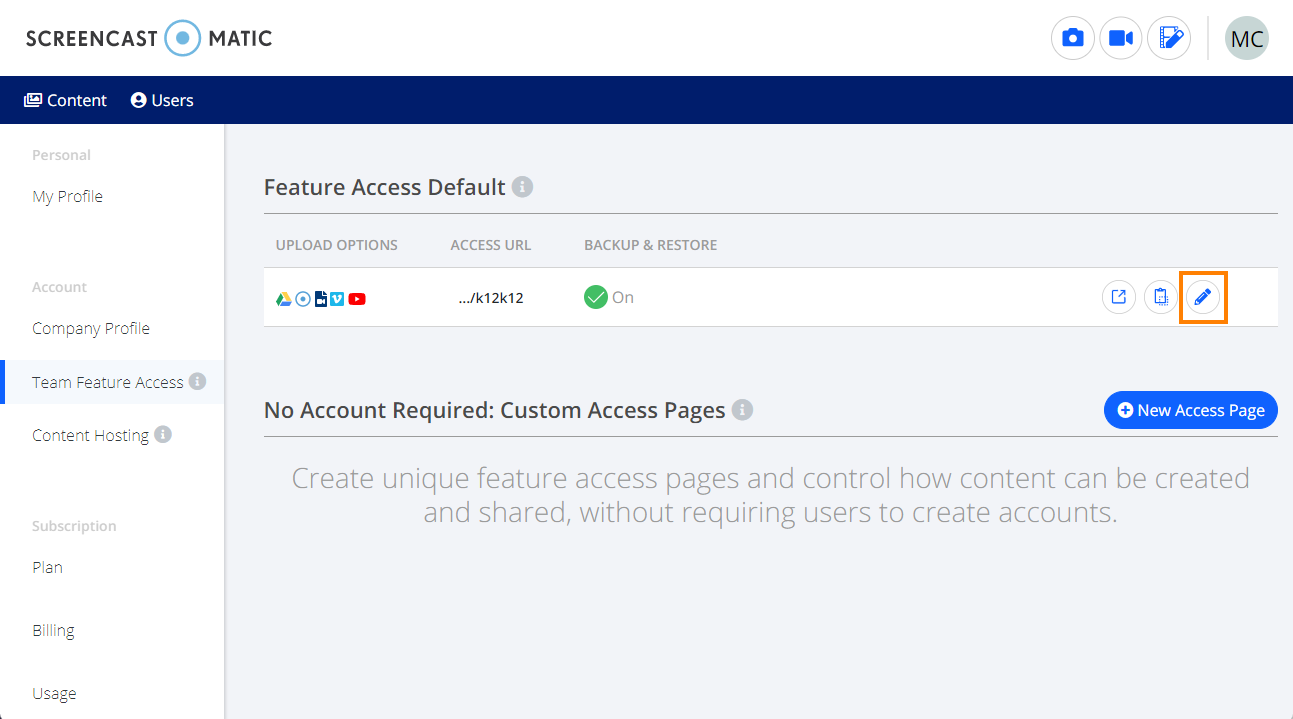Open the Usage page

54,693
